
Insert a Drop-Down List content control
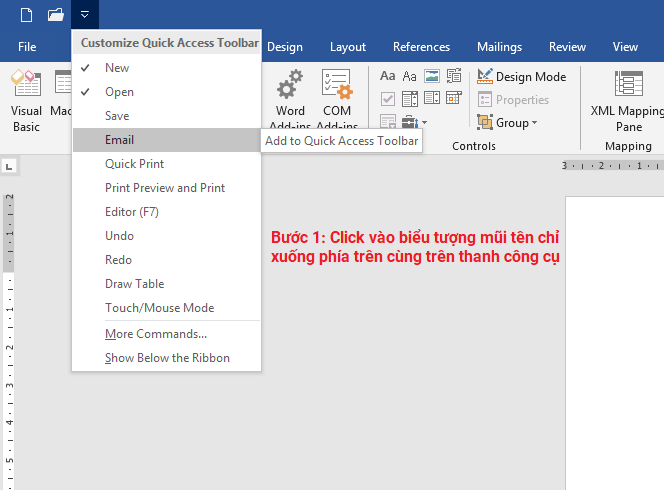pyautogui.click(x=432, y=99)
